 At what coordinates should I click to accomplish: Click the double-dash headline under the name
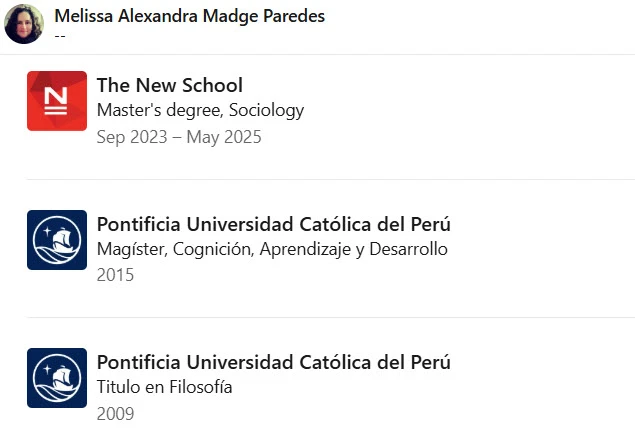click(x=60, y=36)
